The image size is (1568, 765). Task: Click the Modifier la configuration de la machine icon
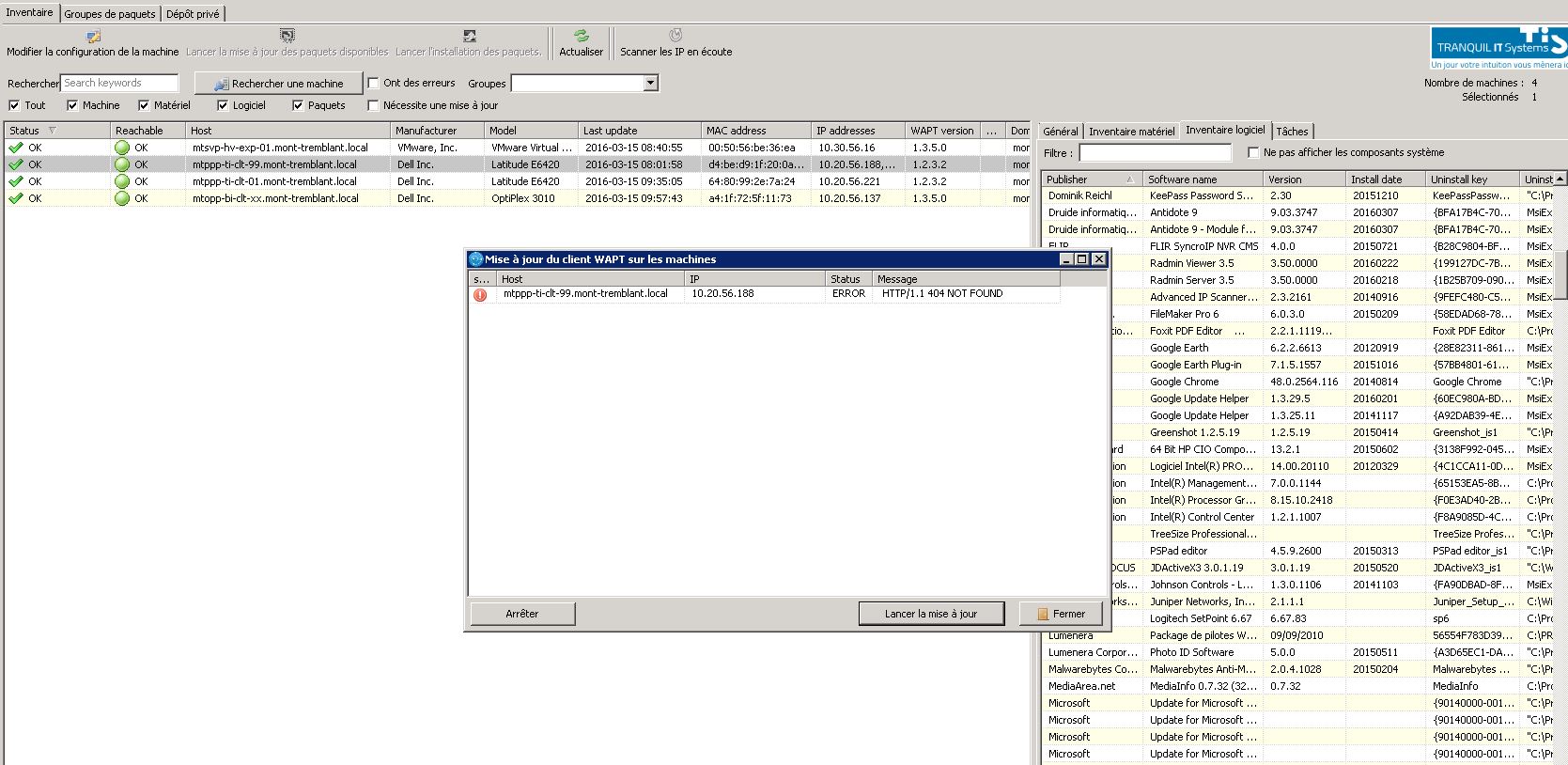(93, 36)
